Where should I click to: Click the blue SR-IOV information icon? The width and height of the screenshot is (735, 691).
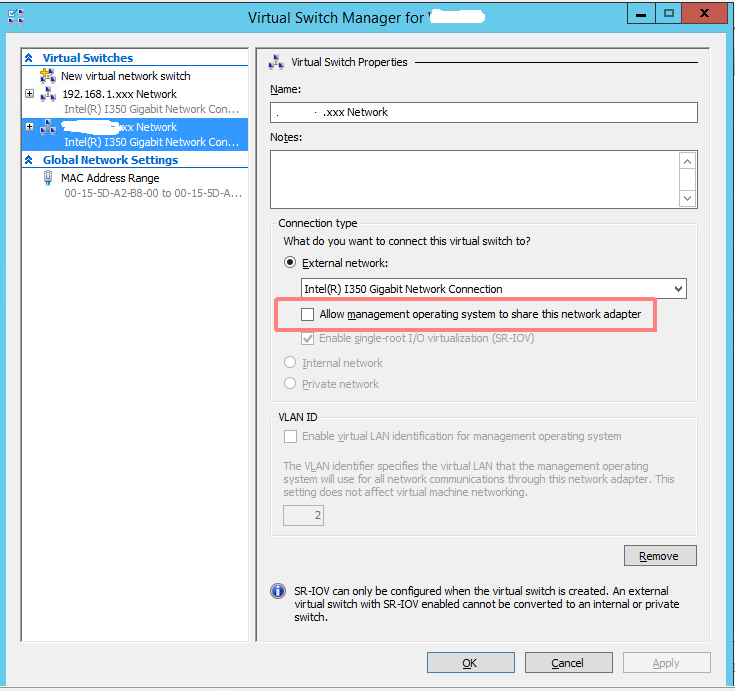click(278, 591)
